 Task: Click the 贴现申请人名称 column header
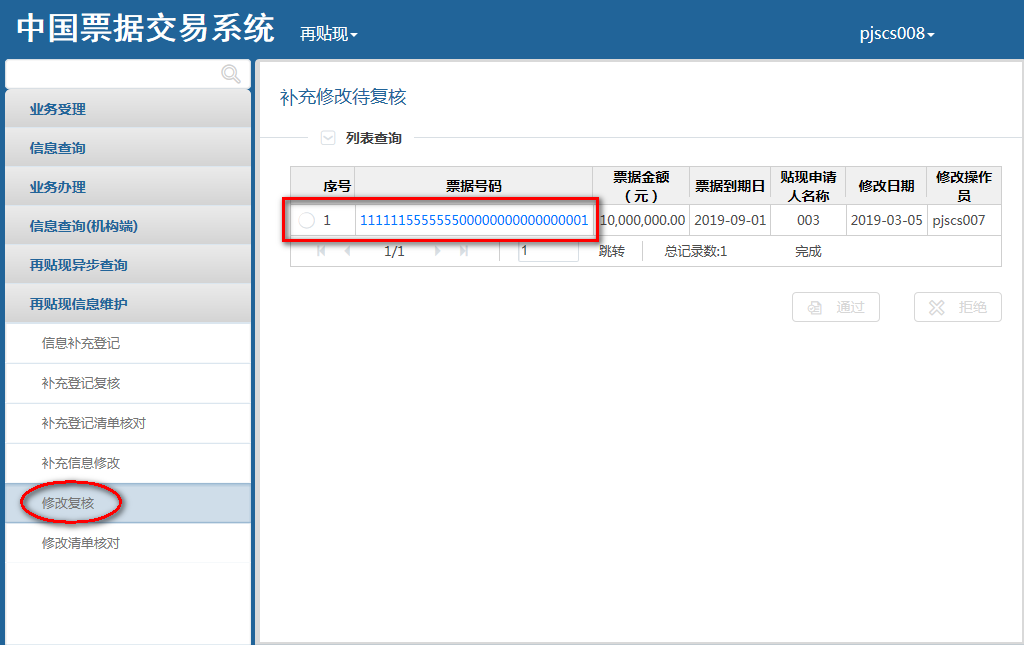[x=808, y=186]
